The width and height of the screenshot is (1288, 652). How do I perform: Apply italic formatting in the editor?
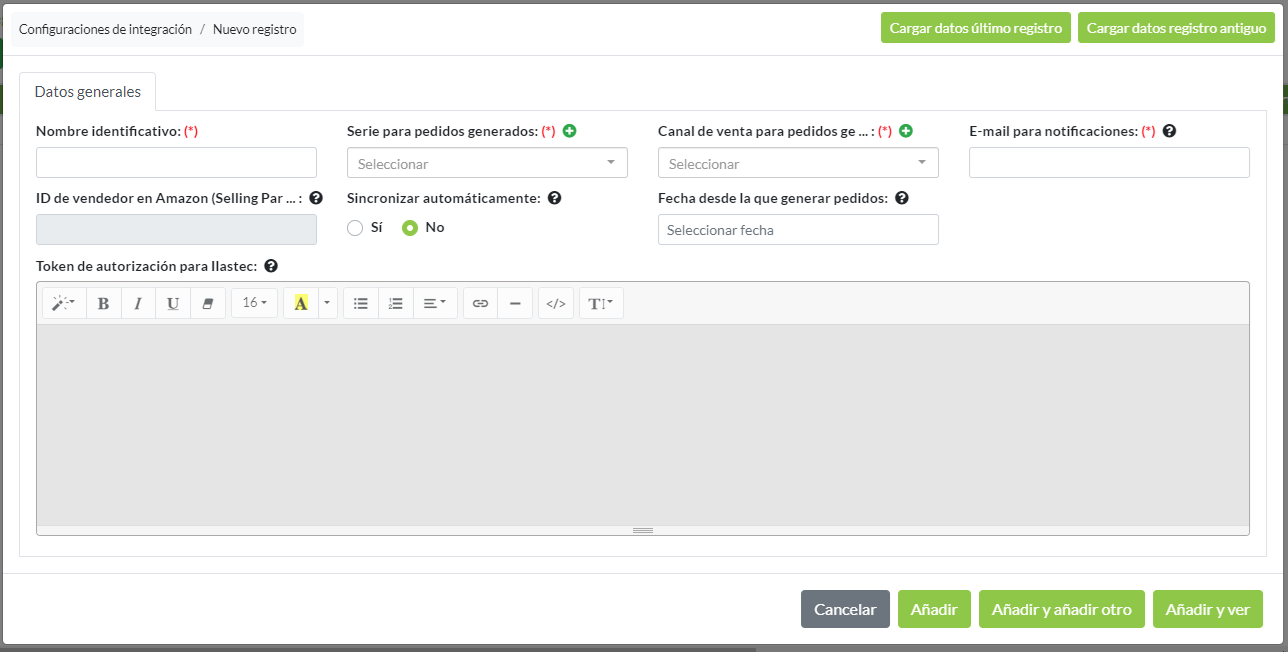pos(138,303)
